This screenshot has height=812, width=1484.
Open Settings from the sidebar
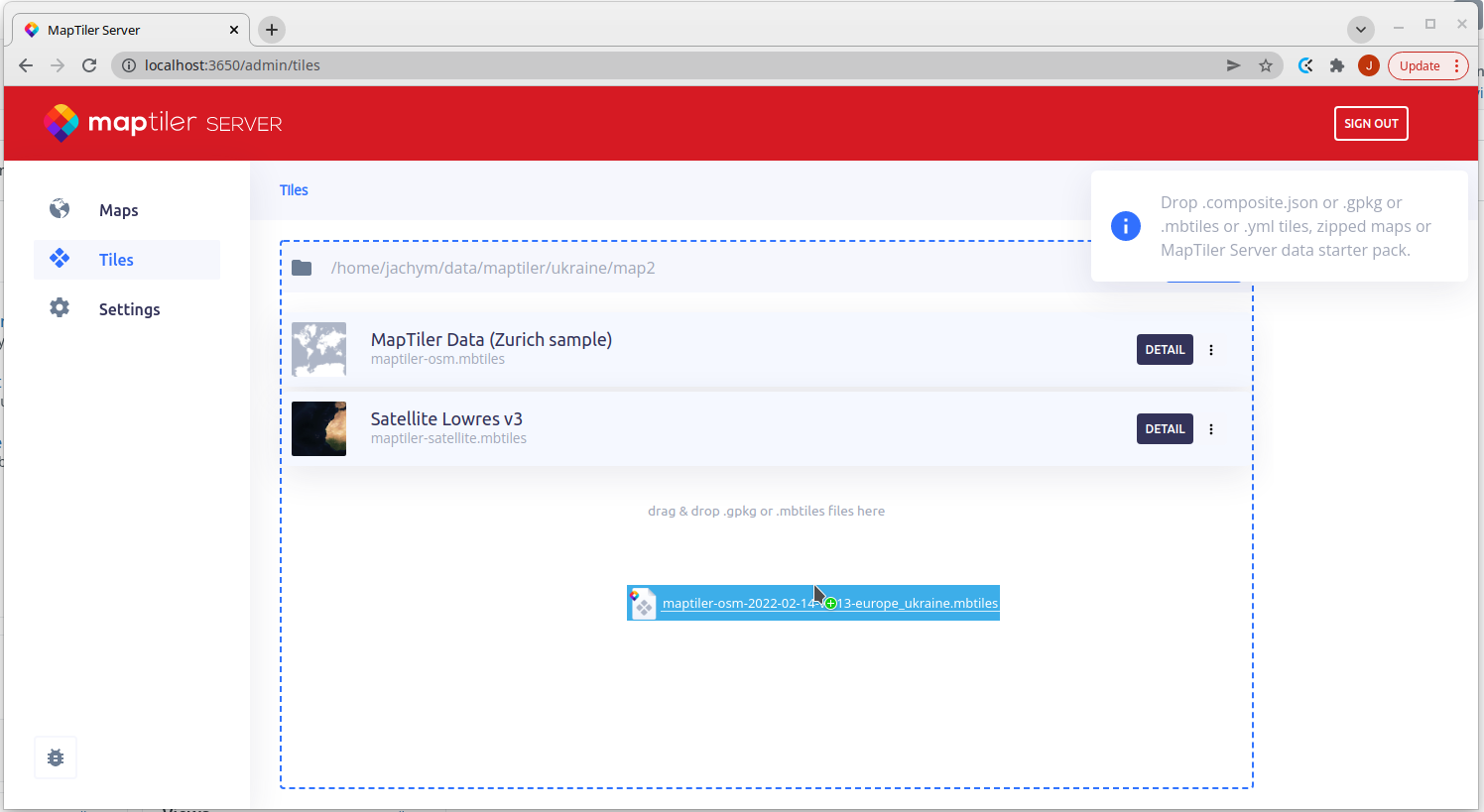[x=129, y=309]
